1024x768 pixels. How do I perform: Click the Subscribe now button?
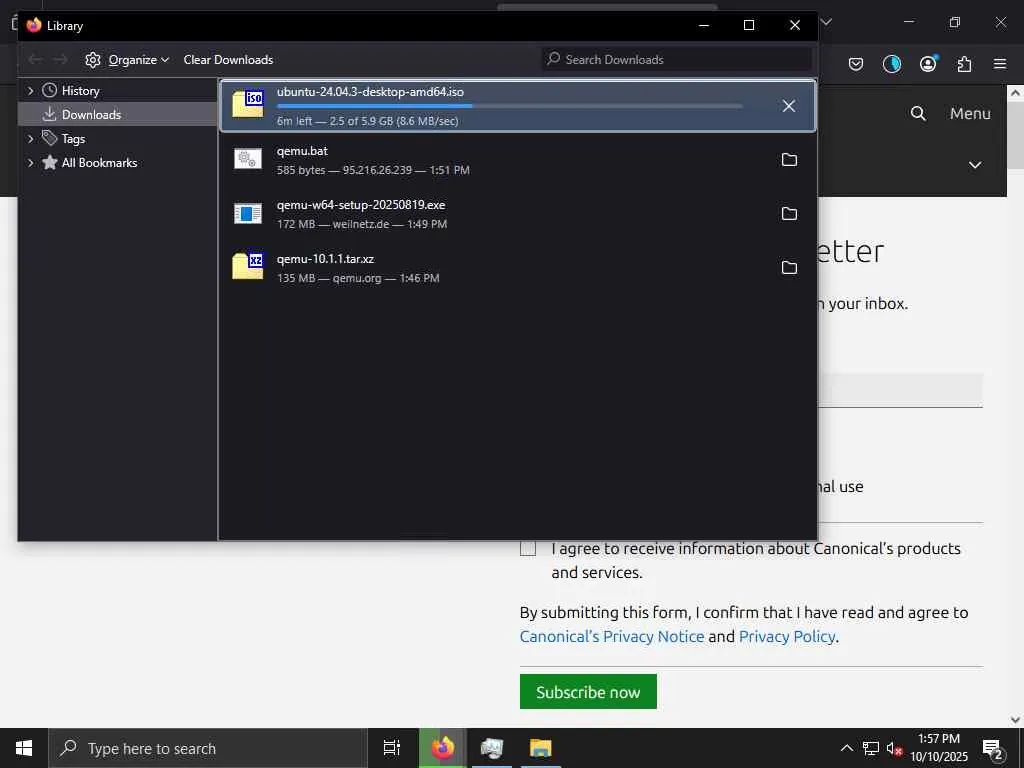pos(588,692)
